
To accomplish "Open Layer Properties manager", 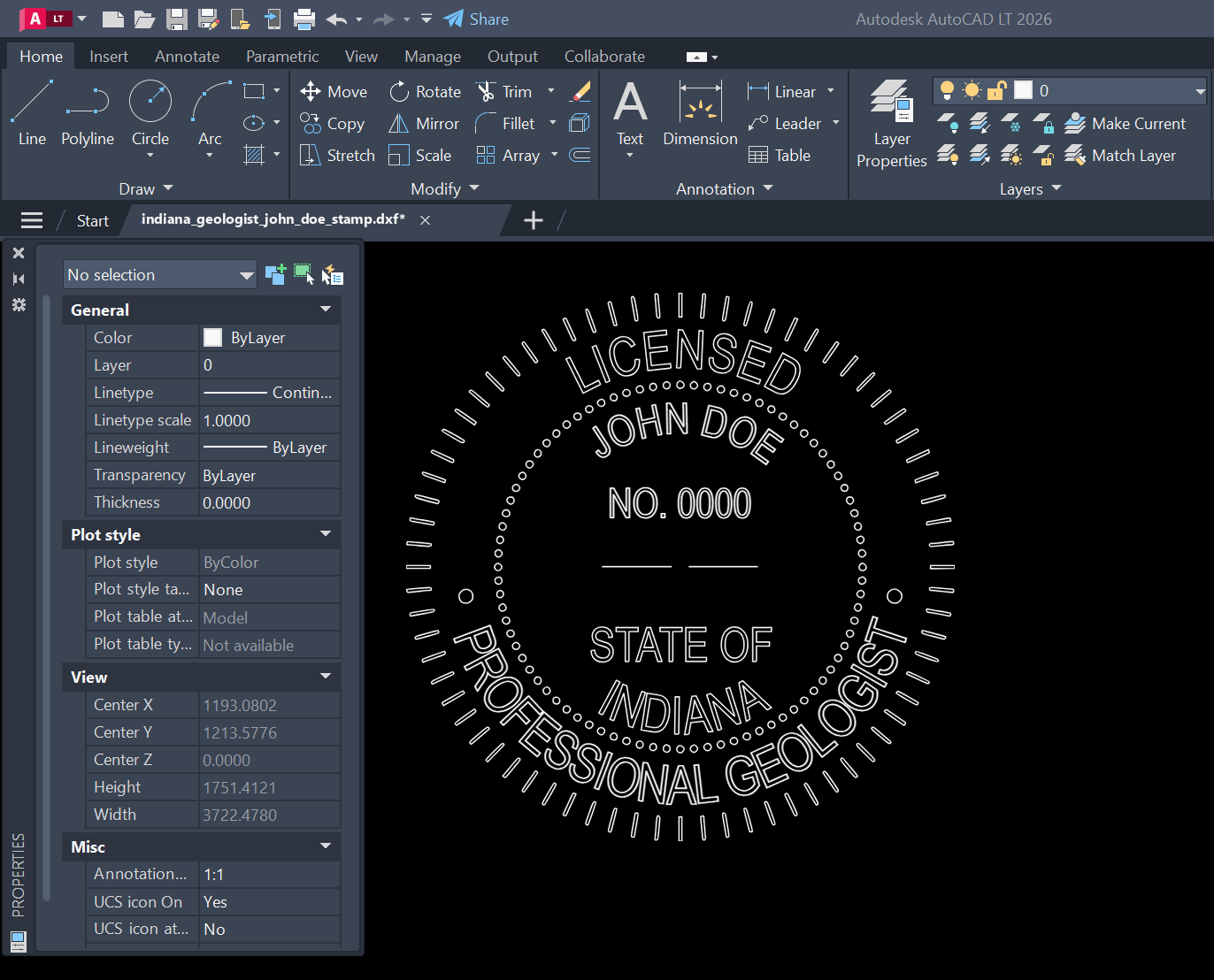I will point(891,124).
